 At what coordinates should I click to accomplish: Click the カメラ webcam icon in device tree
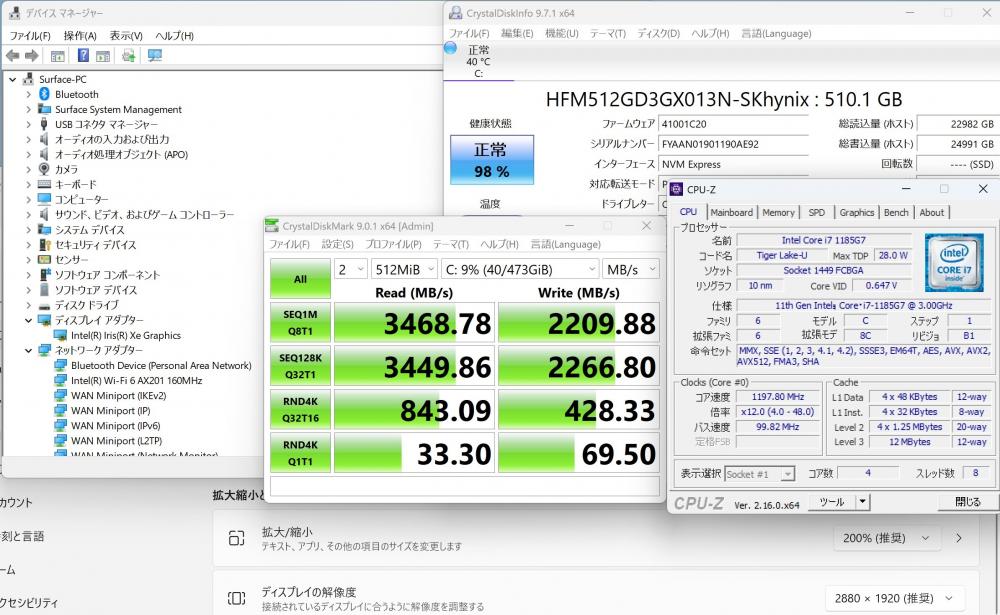[x=44, y=169]
